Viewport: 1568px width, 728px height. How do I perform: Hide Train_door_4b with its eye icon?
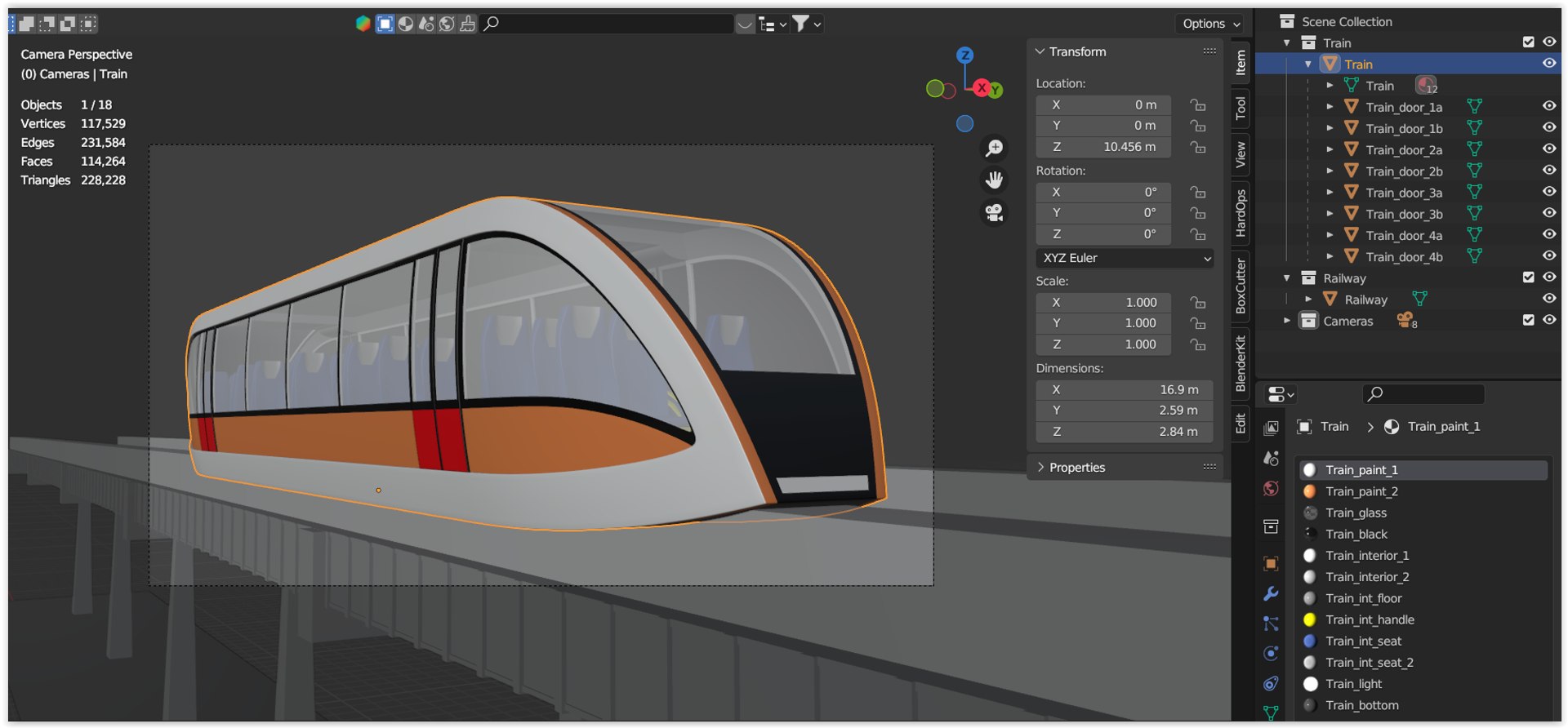tap(1549, 256)
